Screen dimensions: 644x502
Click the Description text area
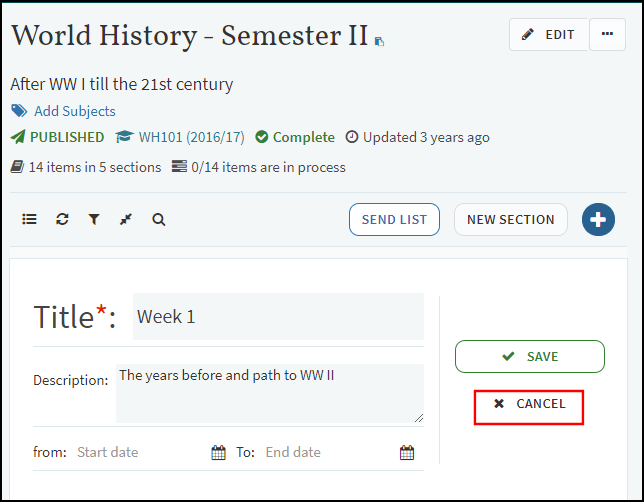[269, 392]
